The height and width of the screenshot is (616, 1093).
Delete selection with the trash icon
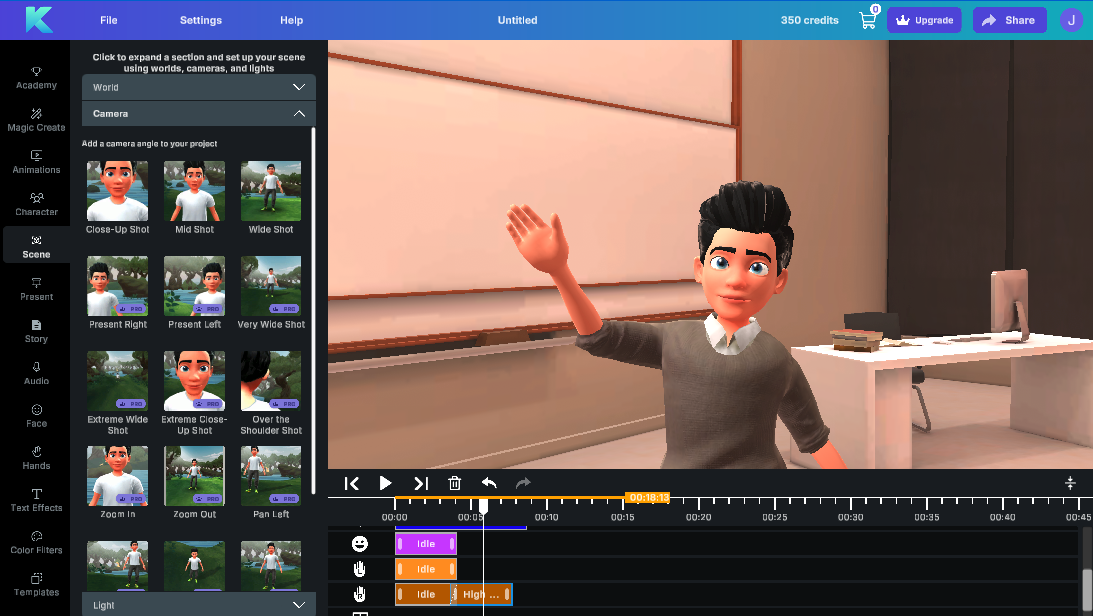click(454, 483)
